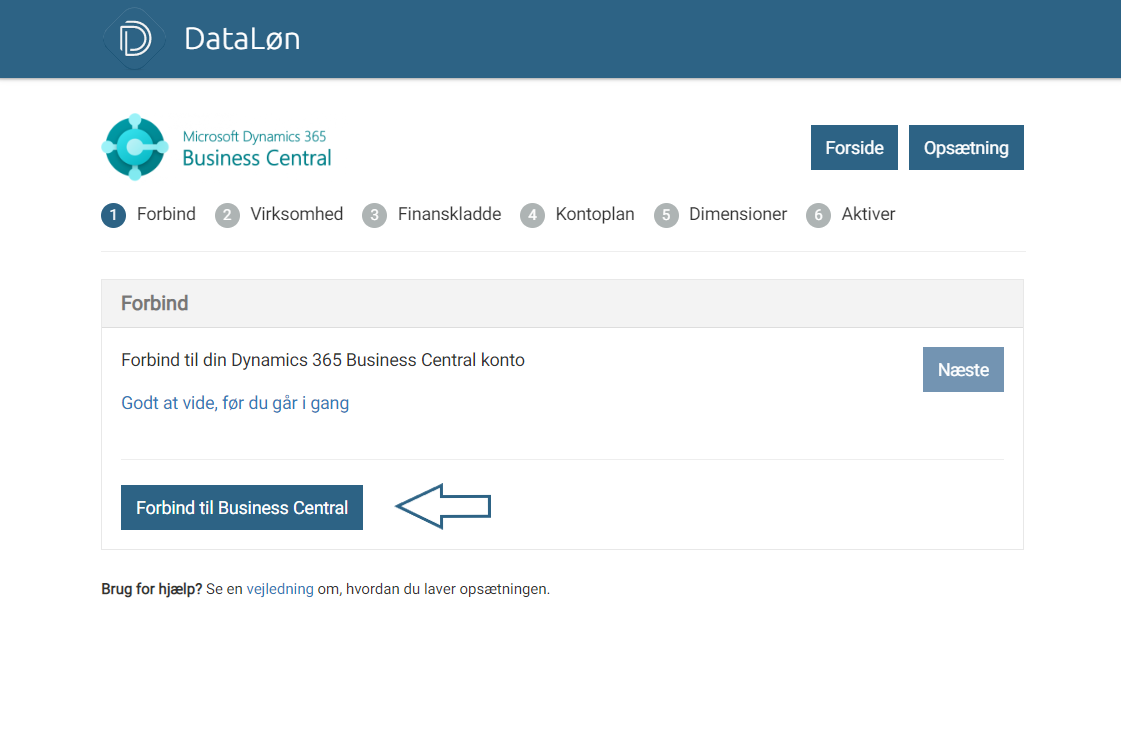
Task: Click Forbind til Business Central button
Action: coord(242,508)
